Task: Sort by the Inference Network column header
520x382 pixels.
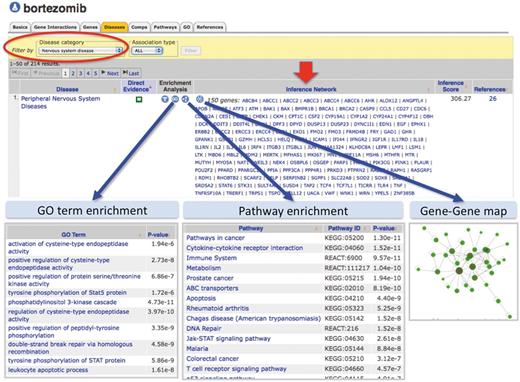Action: [x=311, y=89]
